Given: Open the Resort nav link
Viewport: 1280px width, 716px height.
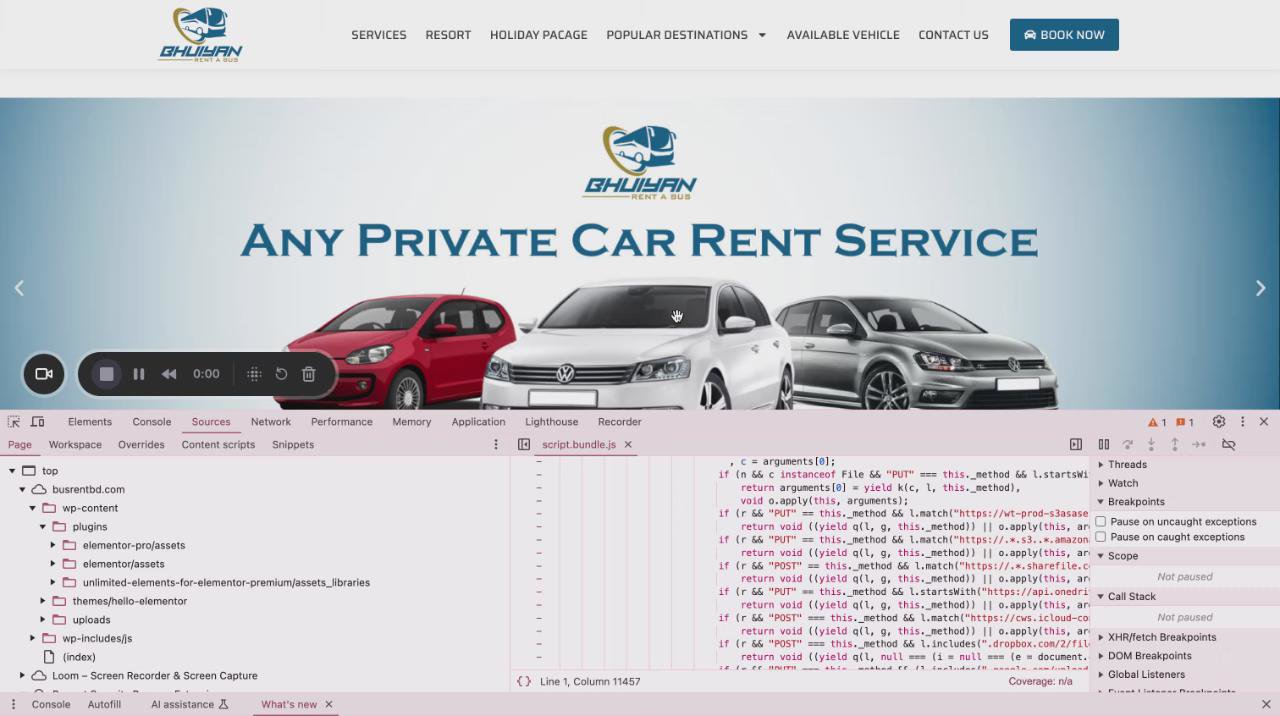Looking at the screenshot, I should point(448,35).
